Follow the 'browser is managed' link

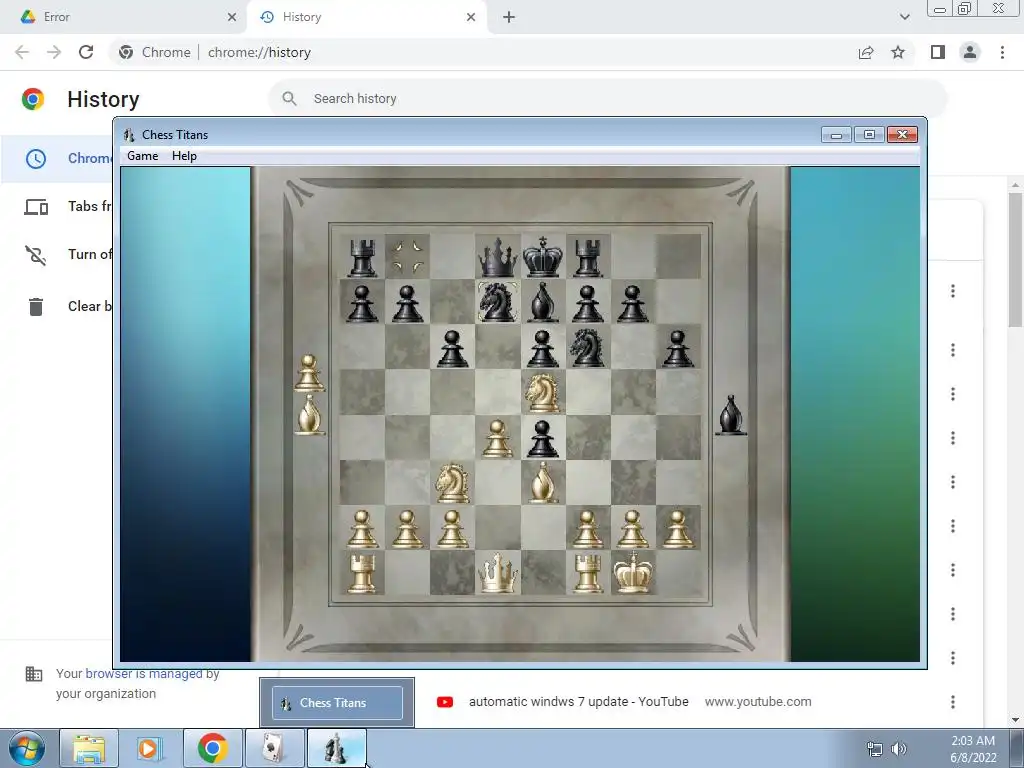pos(144,673)
